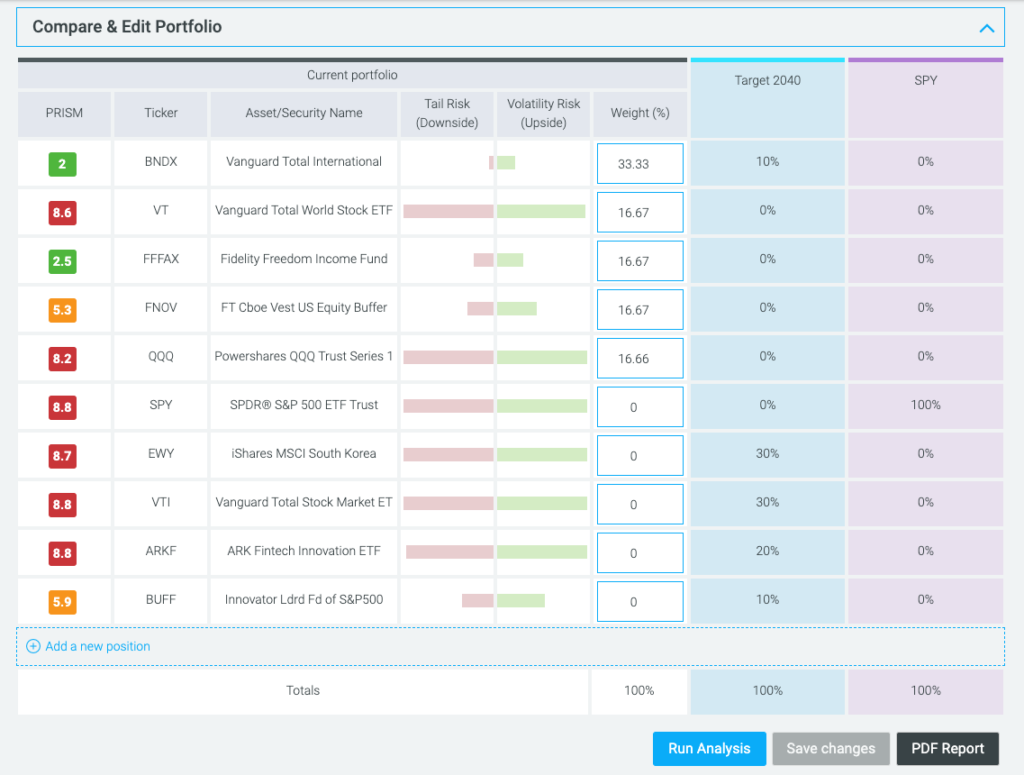The height and width of the screenshot is (775, 1024).
Task: Click the VT tail risk downside bar
Action: 448,211
